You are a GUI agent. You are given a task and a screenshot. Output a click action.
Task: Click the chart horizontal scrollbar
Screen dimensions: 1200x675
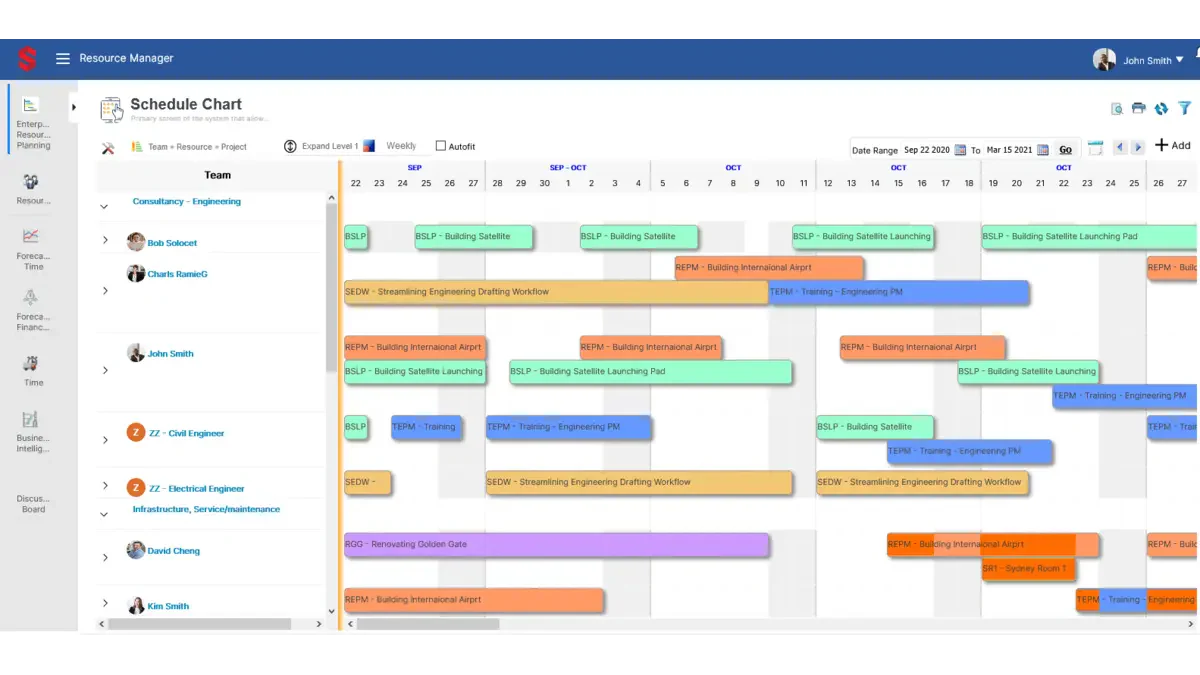point(428,624)
